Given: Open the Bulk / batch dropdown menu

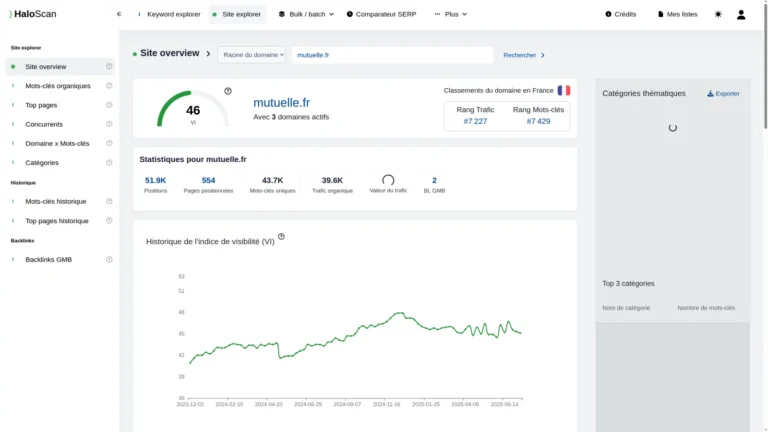Looking at the screenshot, I should [306, 14].
